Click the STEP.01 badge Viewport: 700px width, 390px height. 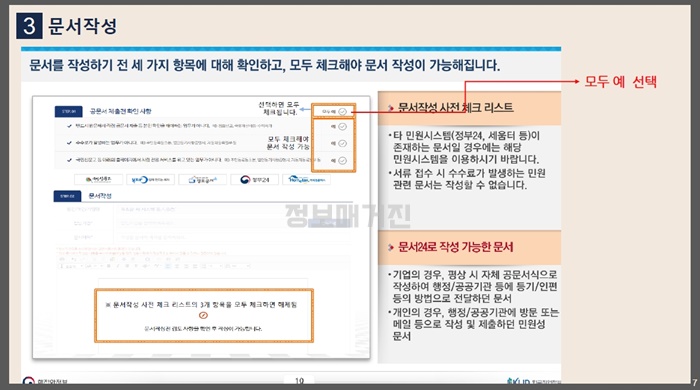point(68,111)
